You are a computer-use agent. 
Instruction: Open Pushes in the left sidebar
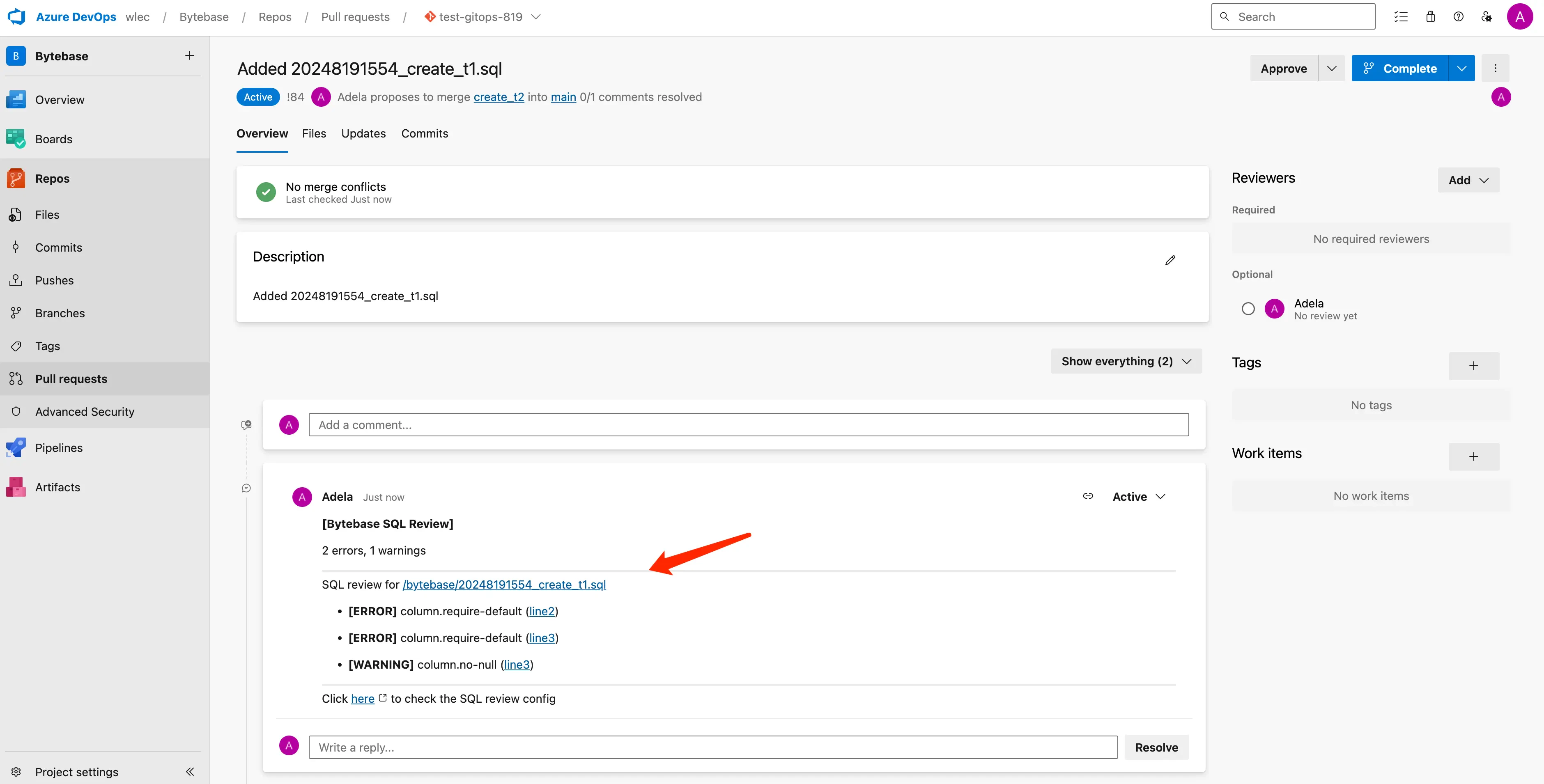click(55, 280)
